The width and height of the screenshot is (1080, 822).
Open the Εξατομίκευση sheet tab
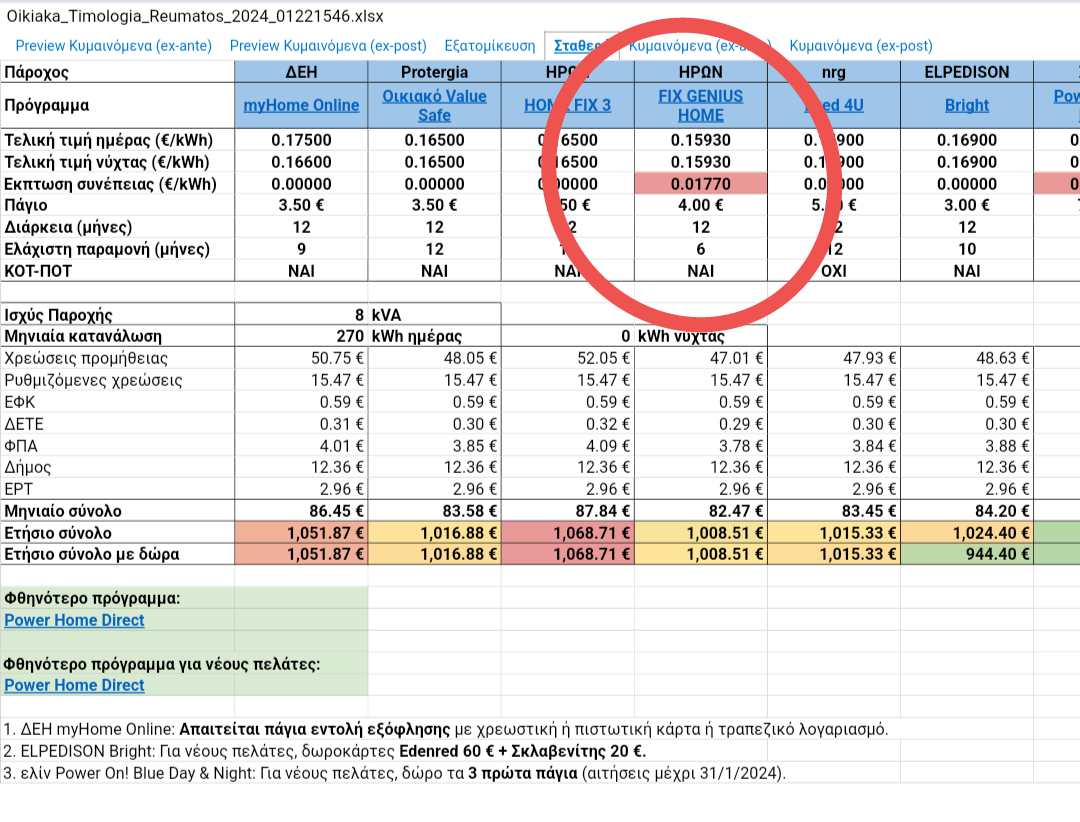(490, 45)
